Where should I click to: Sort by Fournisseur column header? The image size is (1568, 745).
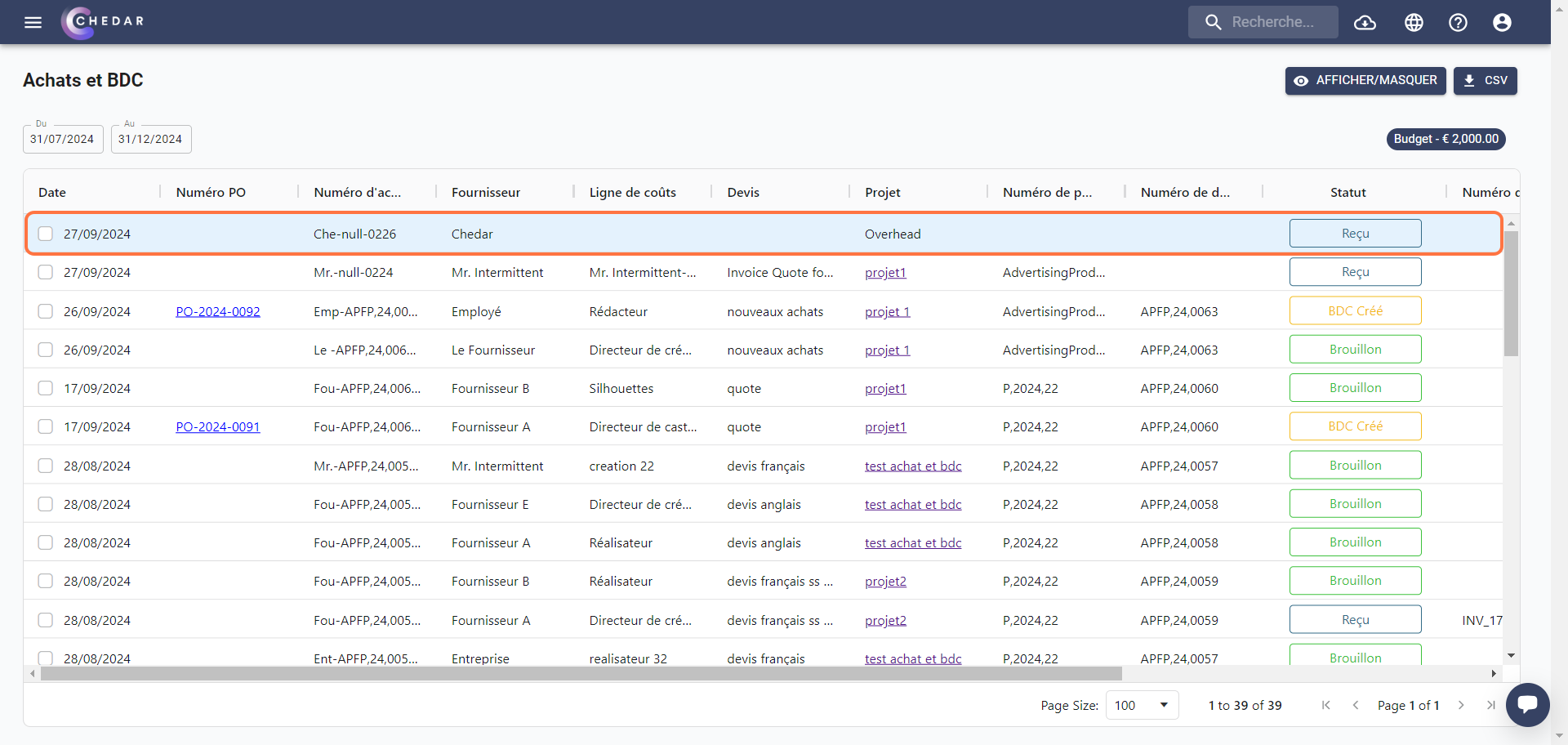[x=486, y=192]
